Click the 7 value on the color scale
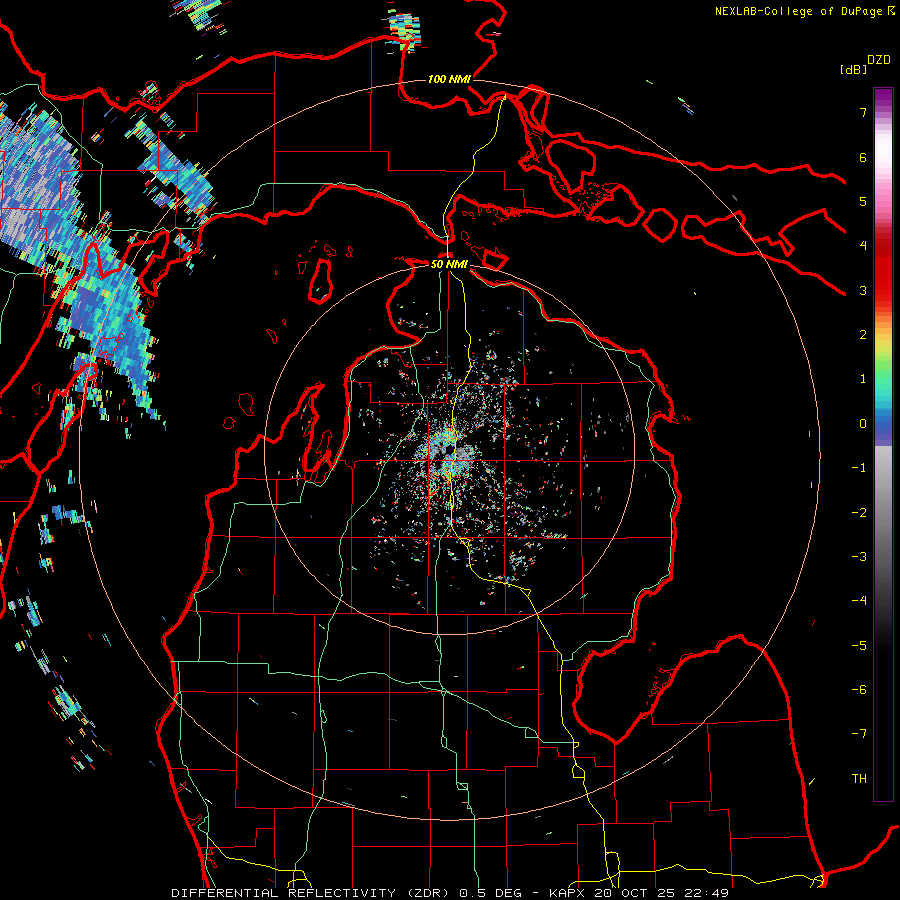Screen dimensions: 900x900 pos(863,112)
